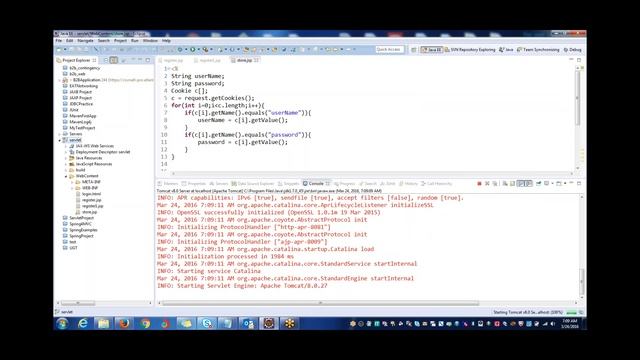Focus the Quick Access search field
Viewport: 640px width, 360px height.
pyautogui.click(x=389, y=49)
